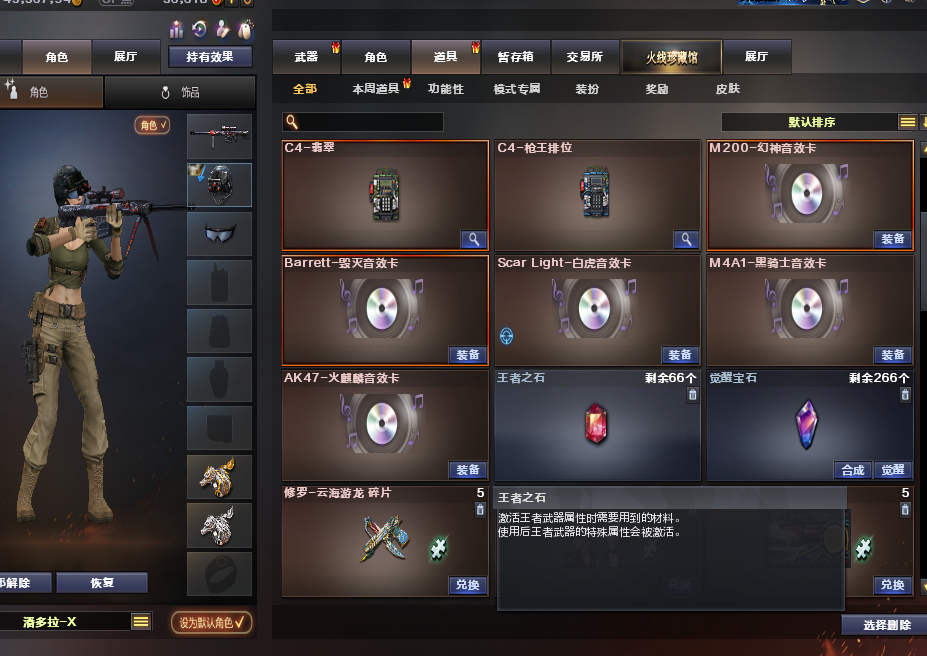Click the search magnifier icon in search box
Image resolution: width=927 pixels, height=656 pixels.
click(x=291, y=122)
